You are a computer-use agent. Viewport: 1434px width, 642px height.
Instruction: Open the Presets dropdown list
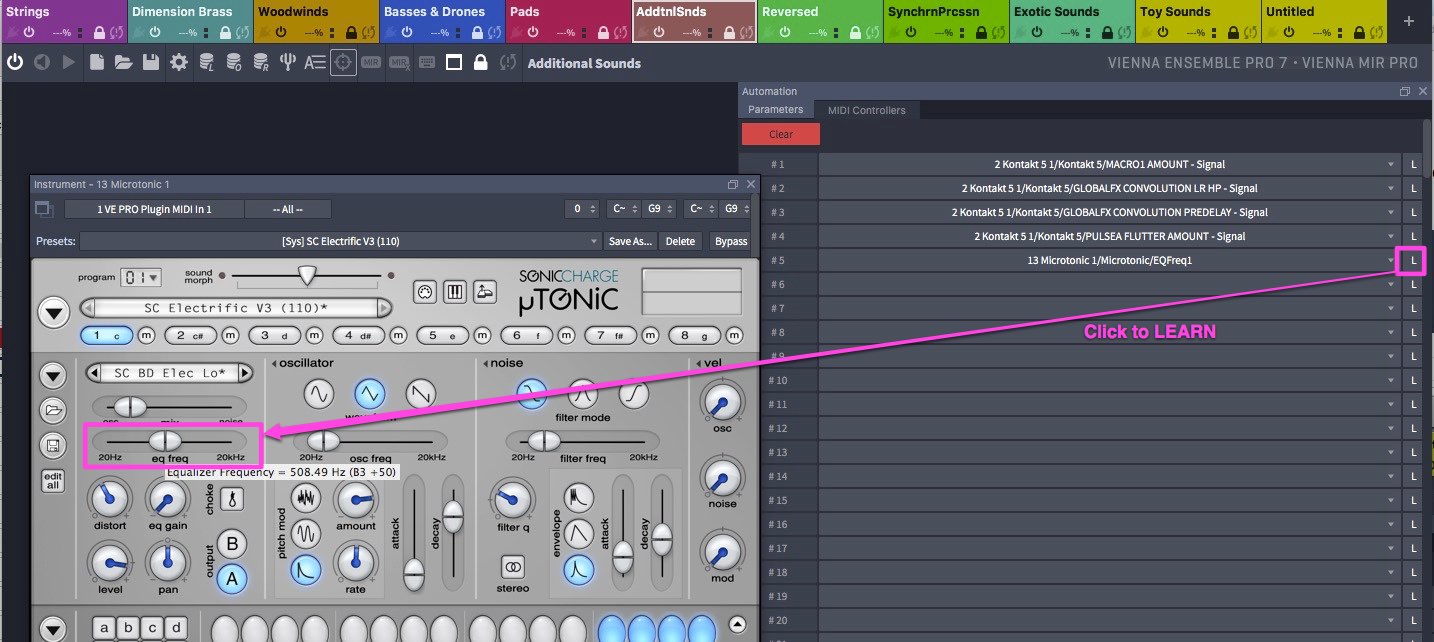[x=340, y=241]
